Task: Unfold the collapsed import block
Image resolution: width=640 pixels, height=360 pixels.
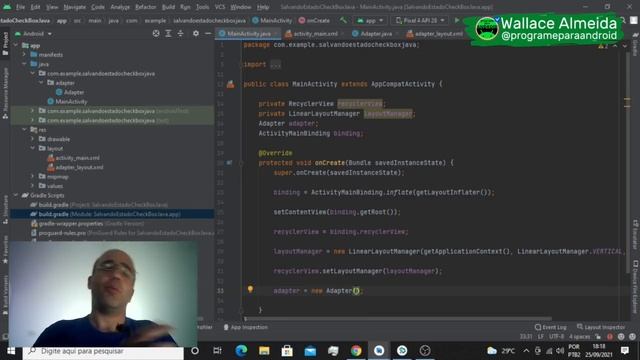Action: (x=276, y=64)
